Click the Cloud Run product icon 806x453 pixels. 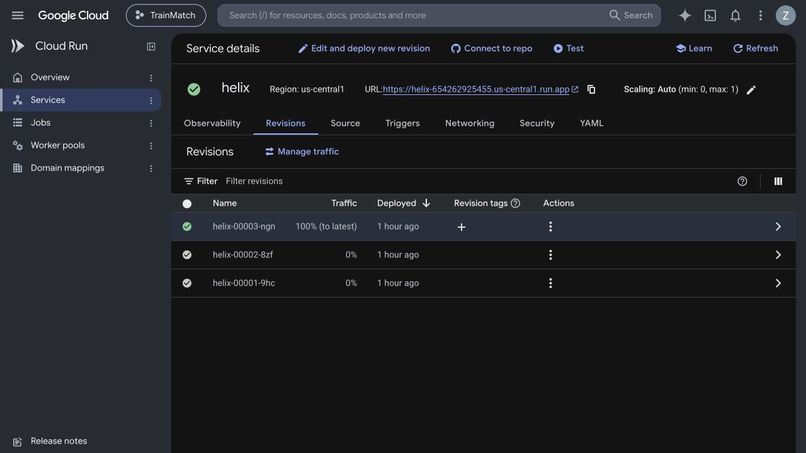pyautogui.click(x=17, y=46)
